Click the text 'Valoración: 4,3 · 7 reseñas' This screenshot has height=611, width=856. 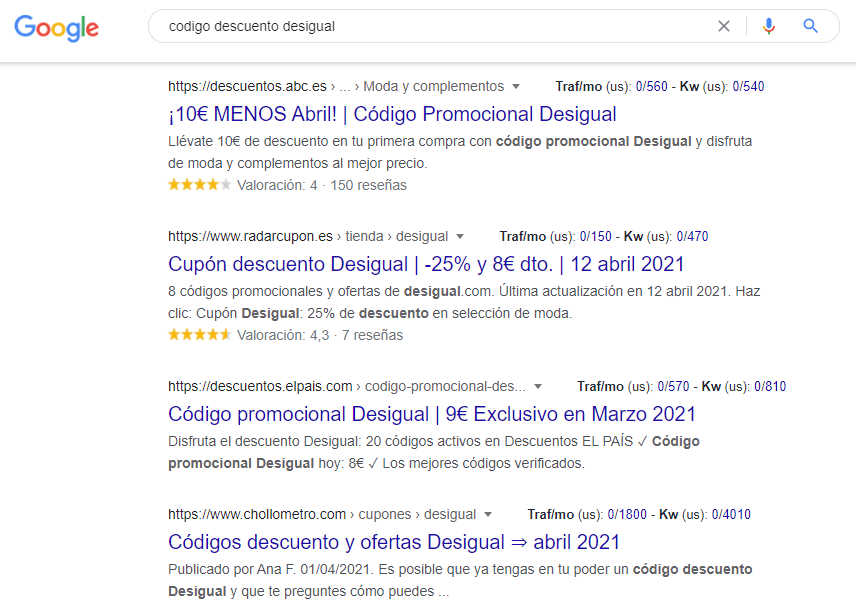click(x=320, y=335)
